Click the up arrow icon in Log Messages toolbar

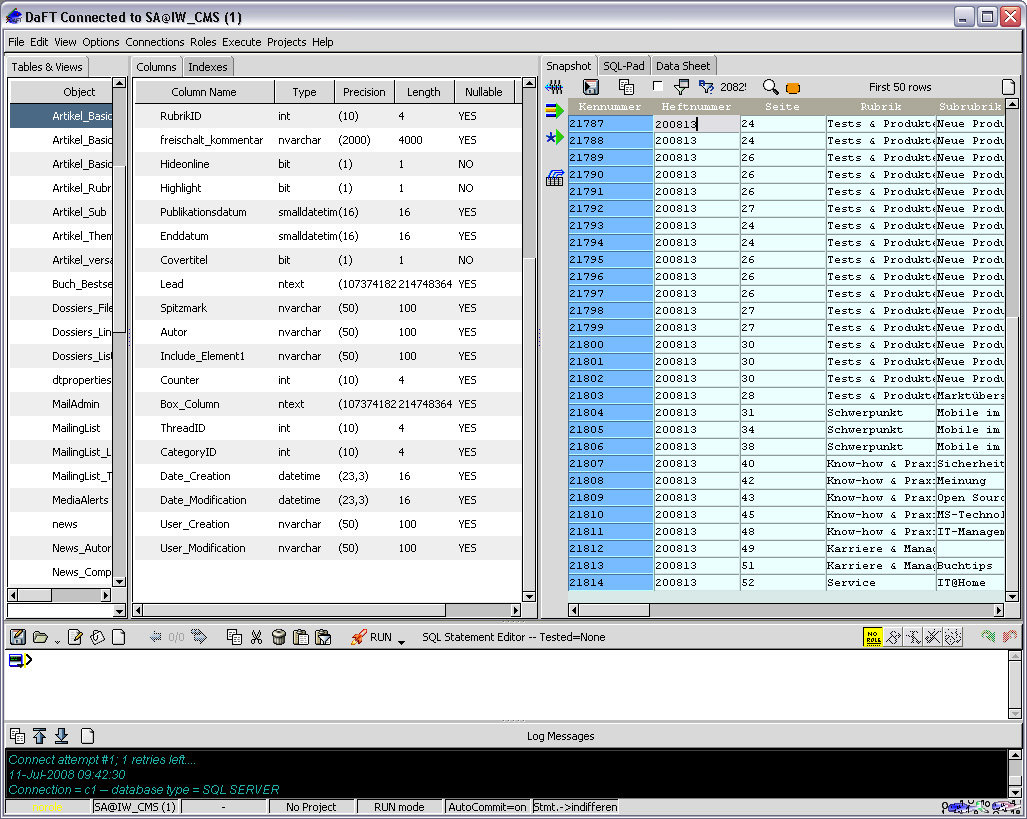click(39, 736)
